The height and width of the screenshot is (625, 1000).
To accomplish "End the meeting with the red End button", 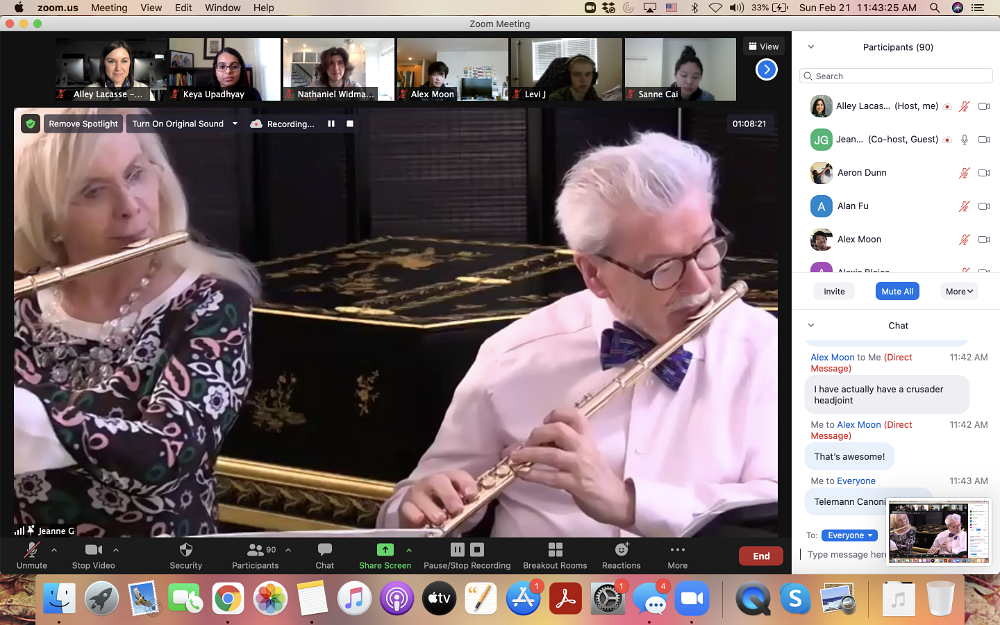I will pyautogui.click(x=761, y=556).
